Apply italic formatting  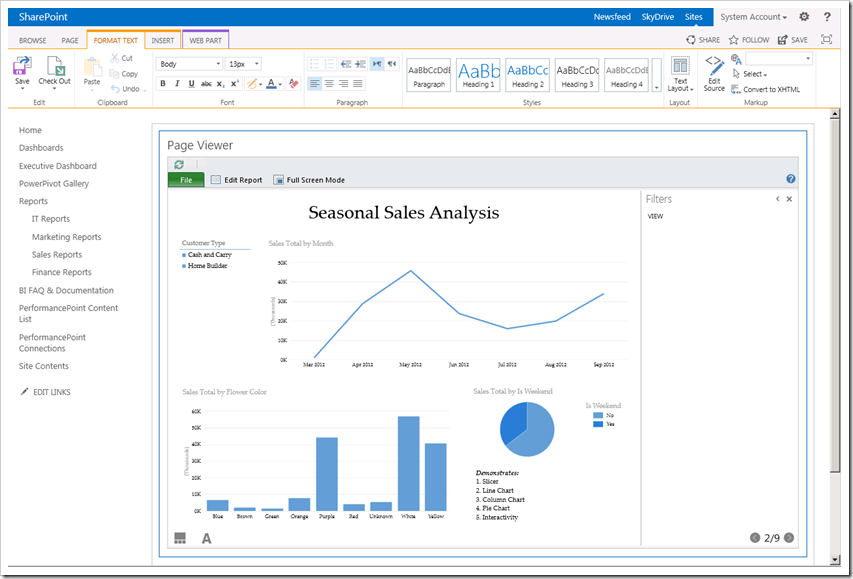[x=178, y=84]
